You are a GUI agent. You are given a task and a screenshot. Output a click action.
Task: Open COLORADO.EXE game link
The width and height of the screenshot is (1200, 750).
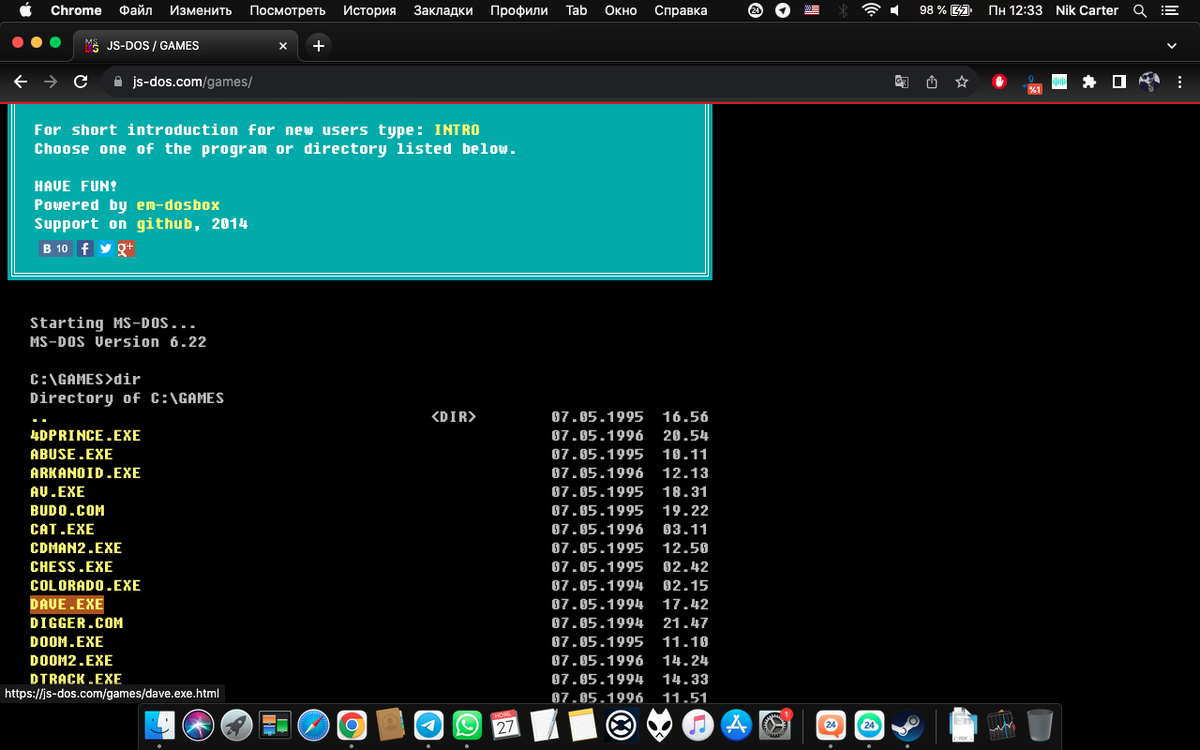pos(85,586)
